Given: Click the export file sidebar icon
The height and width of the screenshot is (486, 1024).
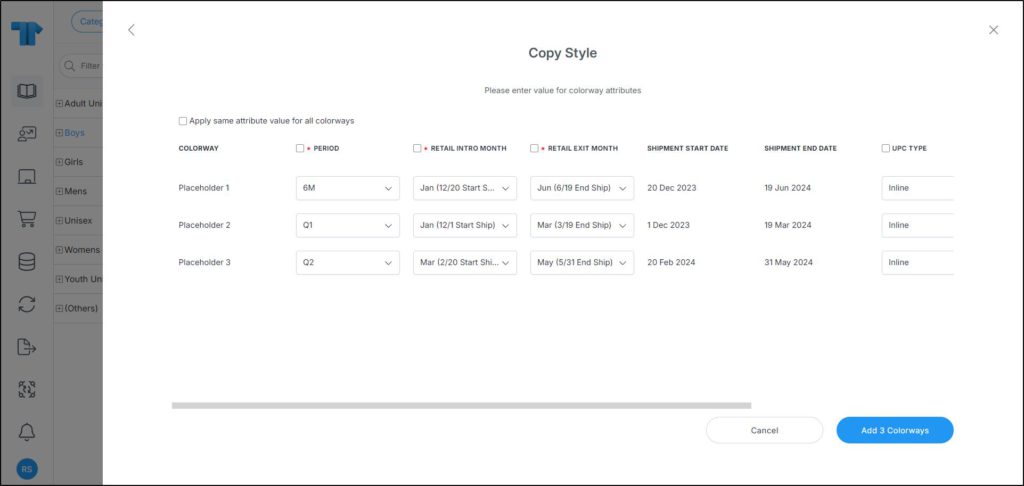Looking at the screenshot, I should click(x=27, y=347).
